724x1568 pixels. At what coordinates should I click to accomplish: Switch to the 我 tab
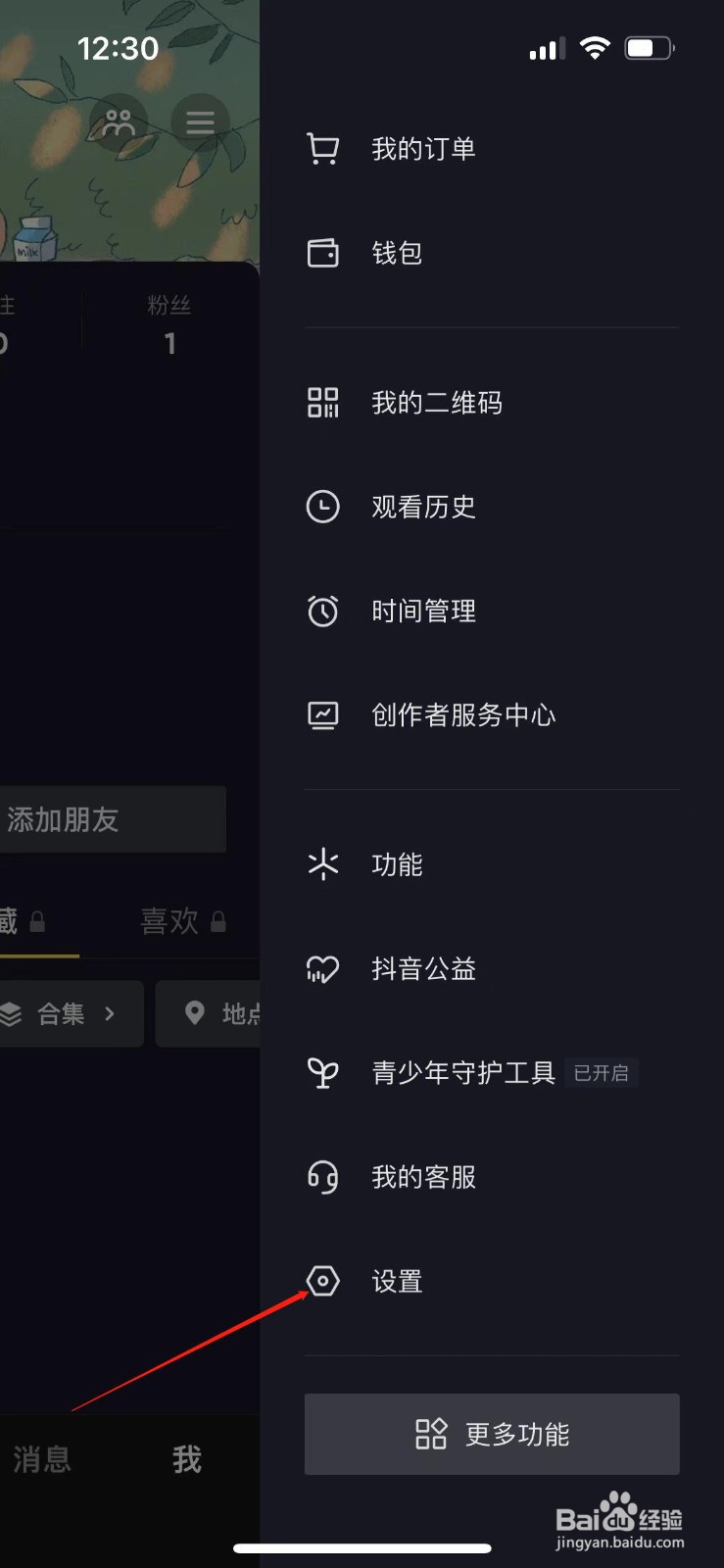click(185, 1460)
